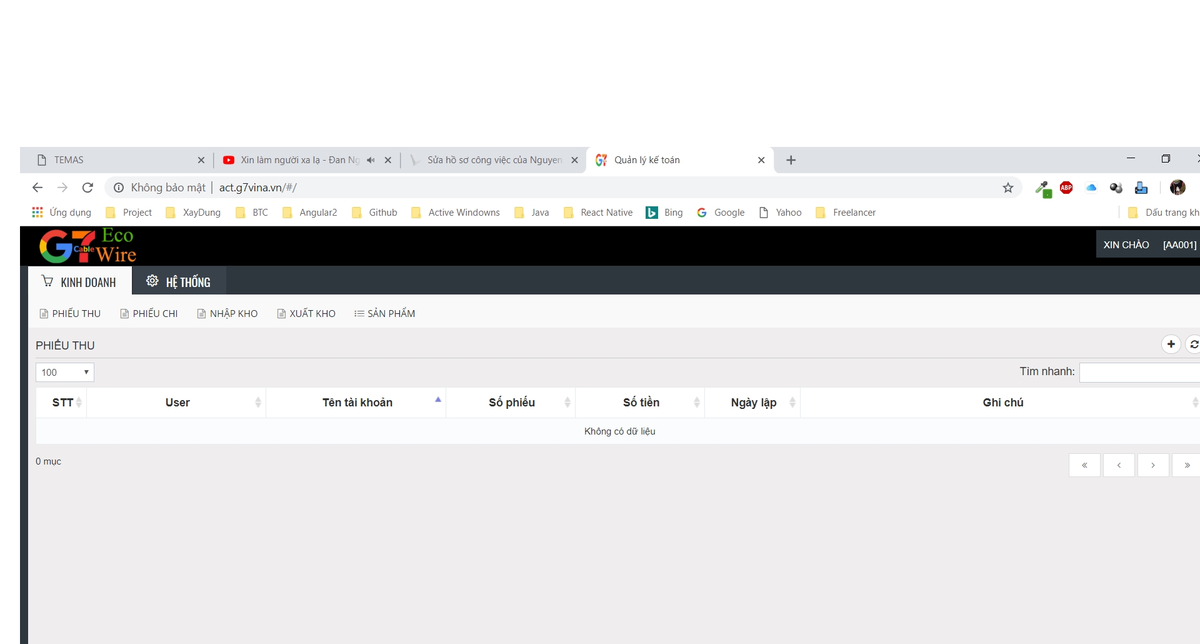Bookmark this page with the star icon

click(1008, 187)
